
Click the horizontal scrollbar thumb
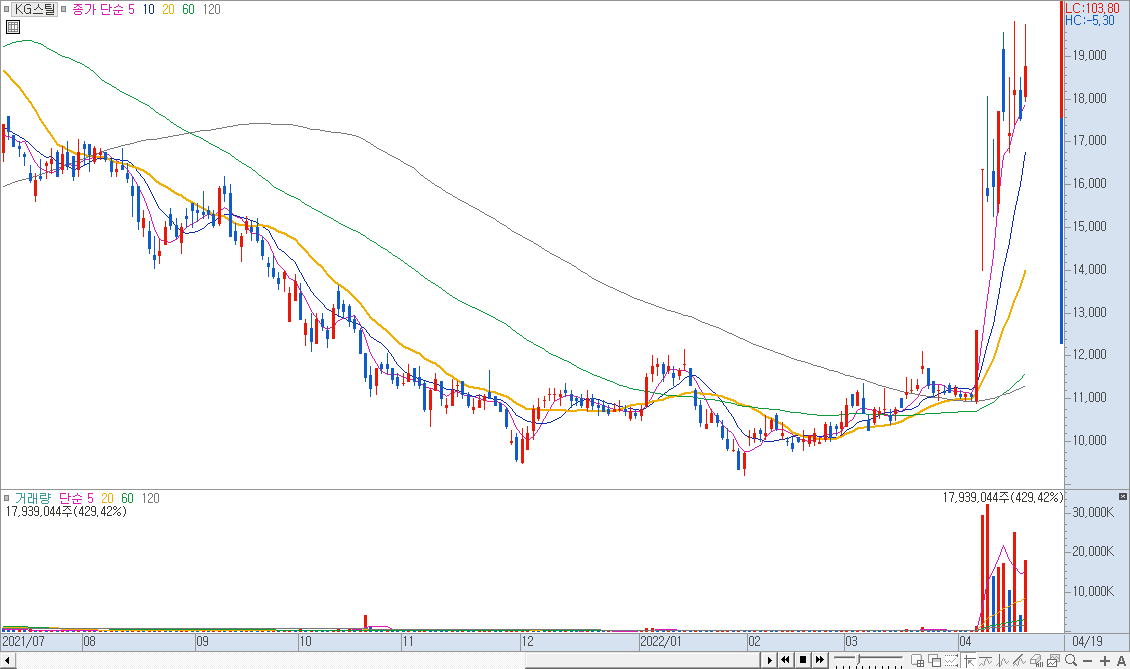[643, 660]
